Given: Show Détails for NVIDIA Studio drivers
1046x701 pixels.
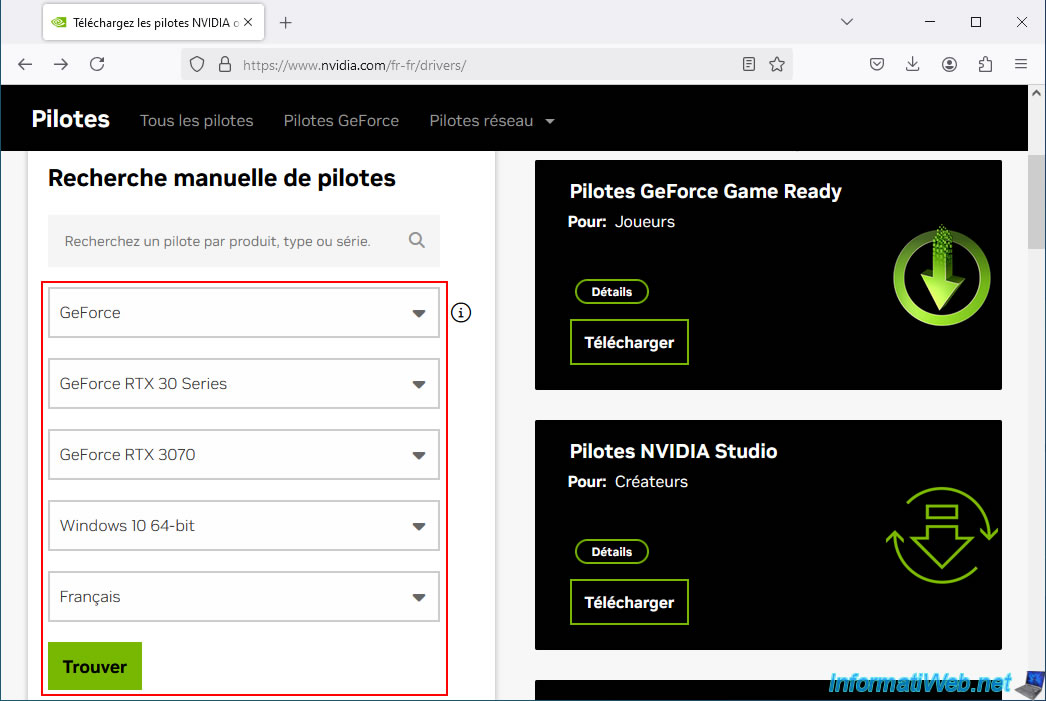Looking at the screenshot, I should tap(612, 552).
